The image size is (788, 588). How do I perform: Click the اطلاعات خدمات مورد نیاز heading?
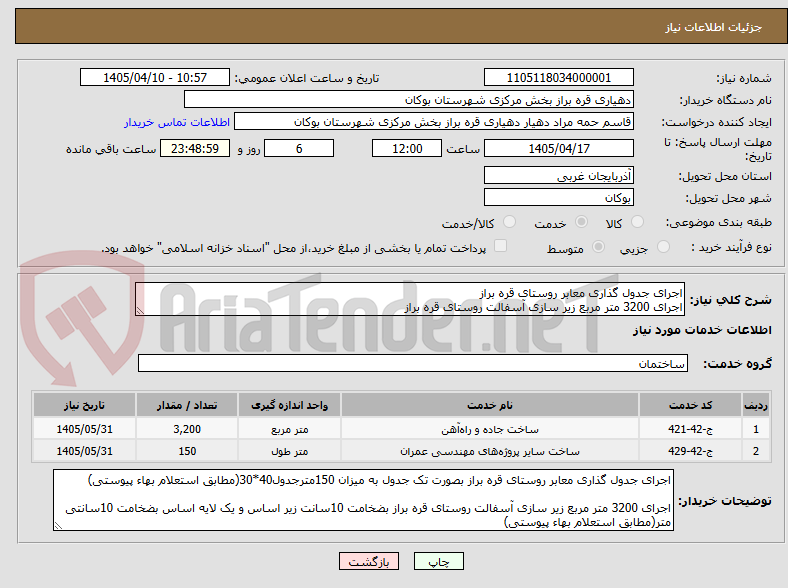(702, 330)
